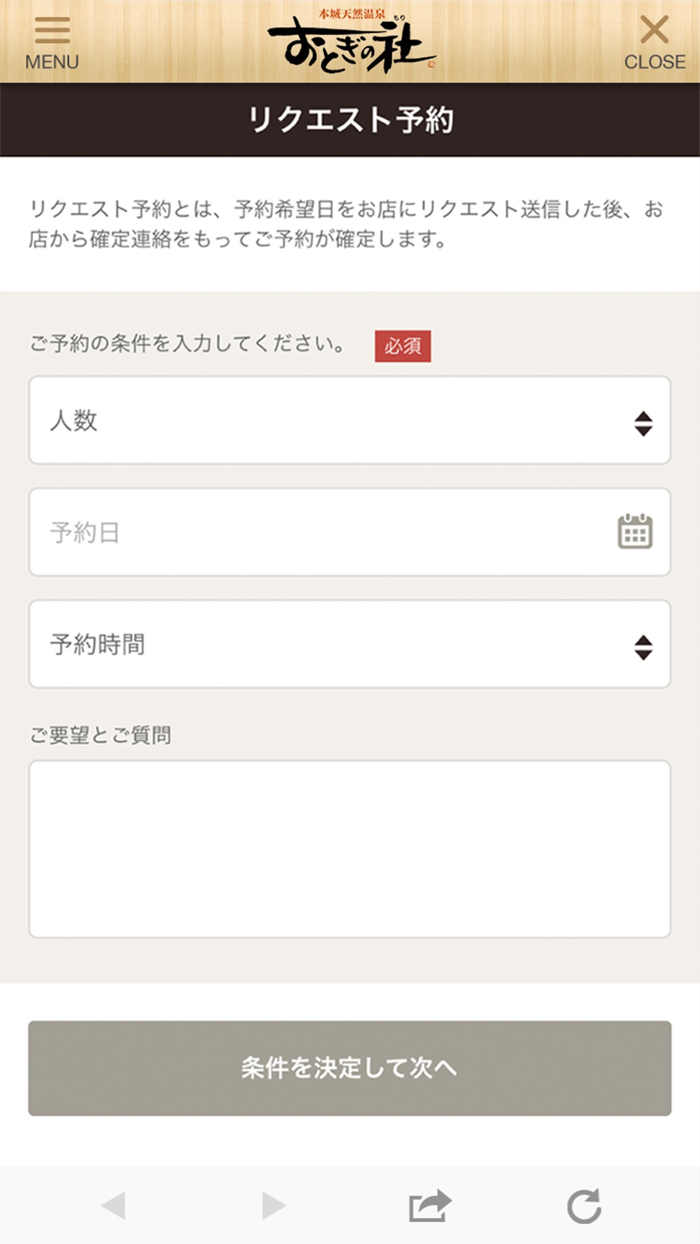Click the ご要望とご質問 text area
This screenshot has height=1244, width=700.
pyautogui.click(x=350, y=848)
